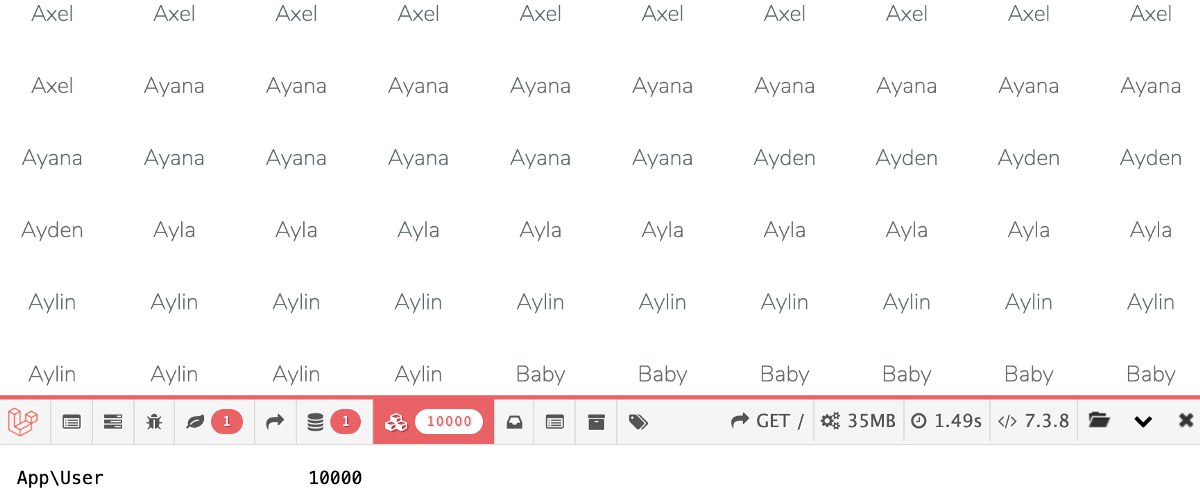Click the GET / route indicator

coord(768,422)
